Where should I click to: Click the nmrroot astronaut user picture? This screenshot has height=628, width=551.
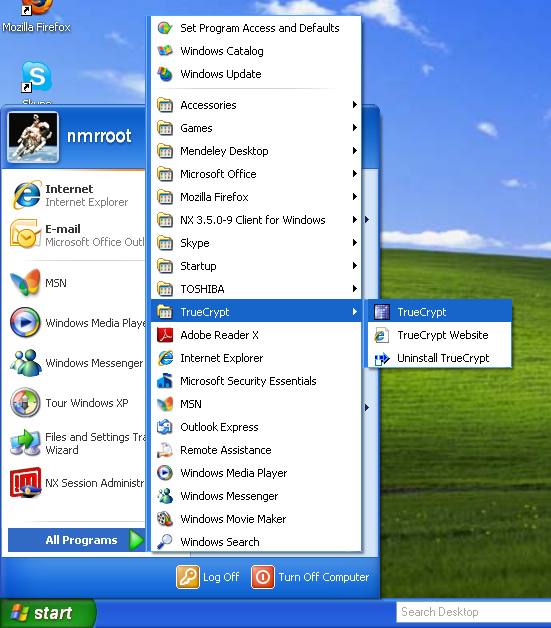tap(33, 137)
